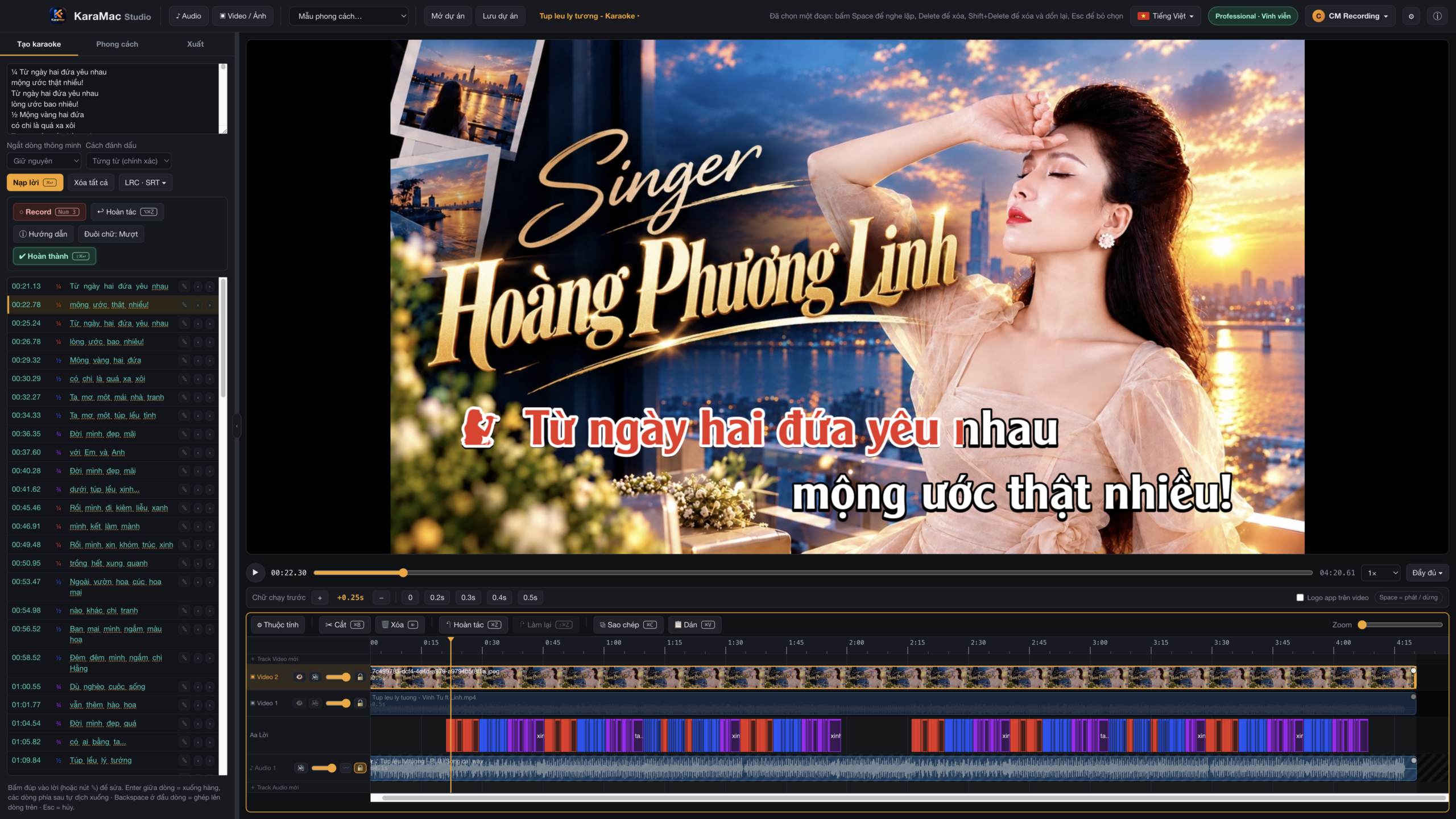Select the Tạo karaoke tab
The image size is (1456, 819).
coord(39,44)
